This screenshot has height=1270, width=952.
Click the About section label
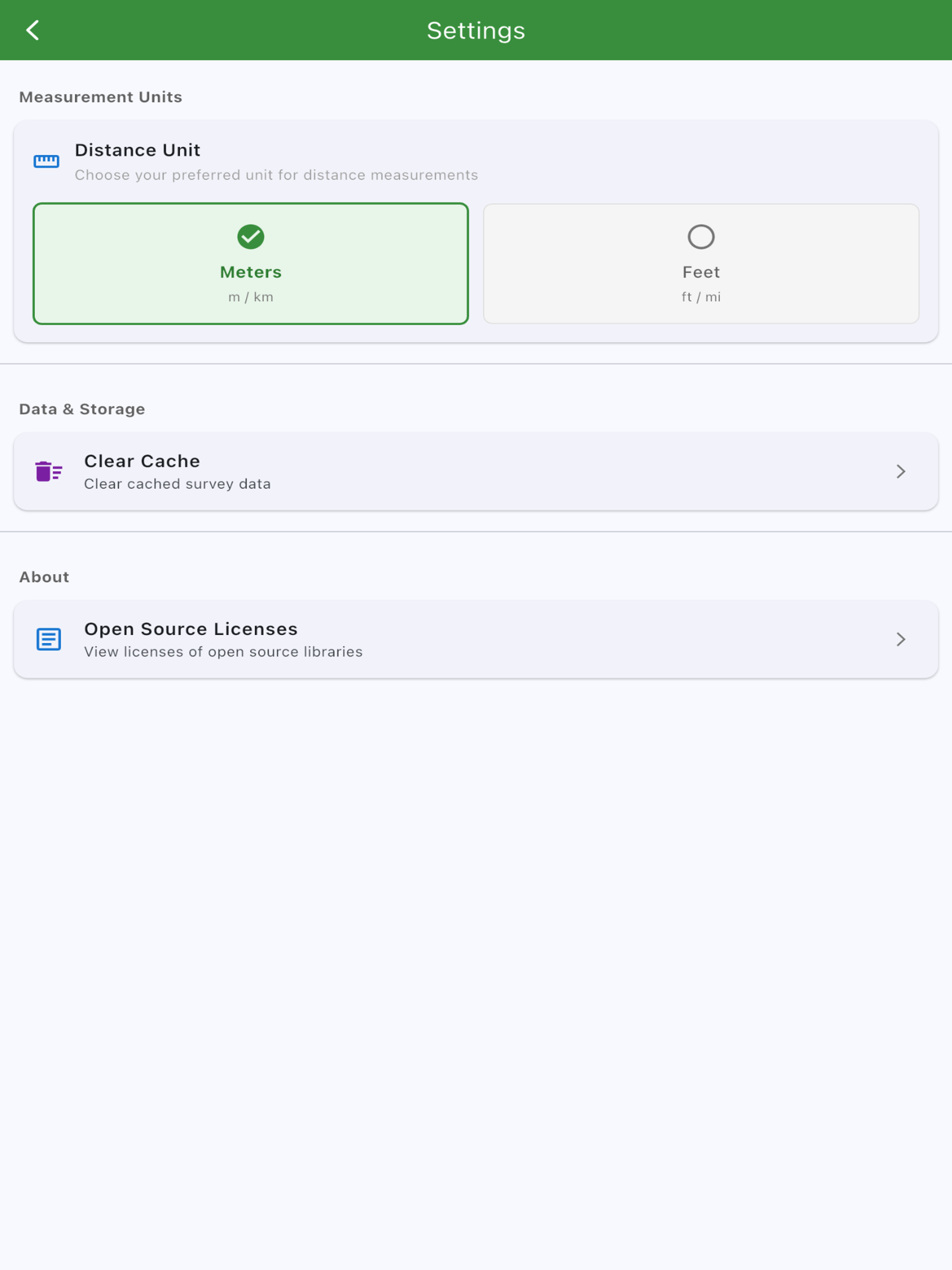[x=44, y=577]
